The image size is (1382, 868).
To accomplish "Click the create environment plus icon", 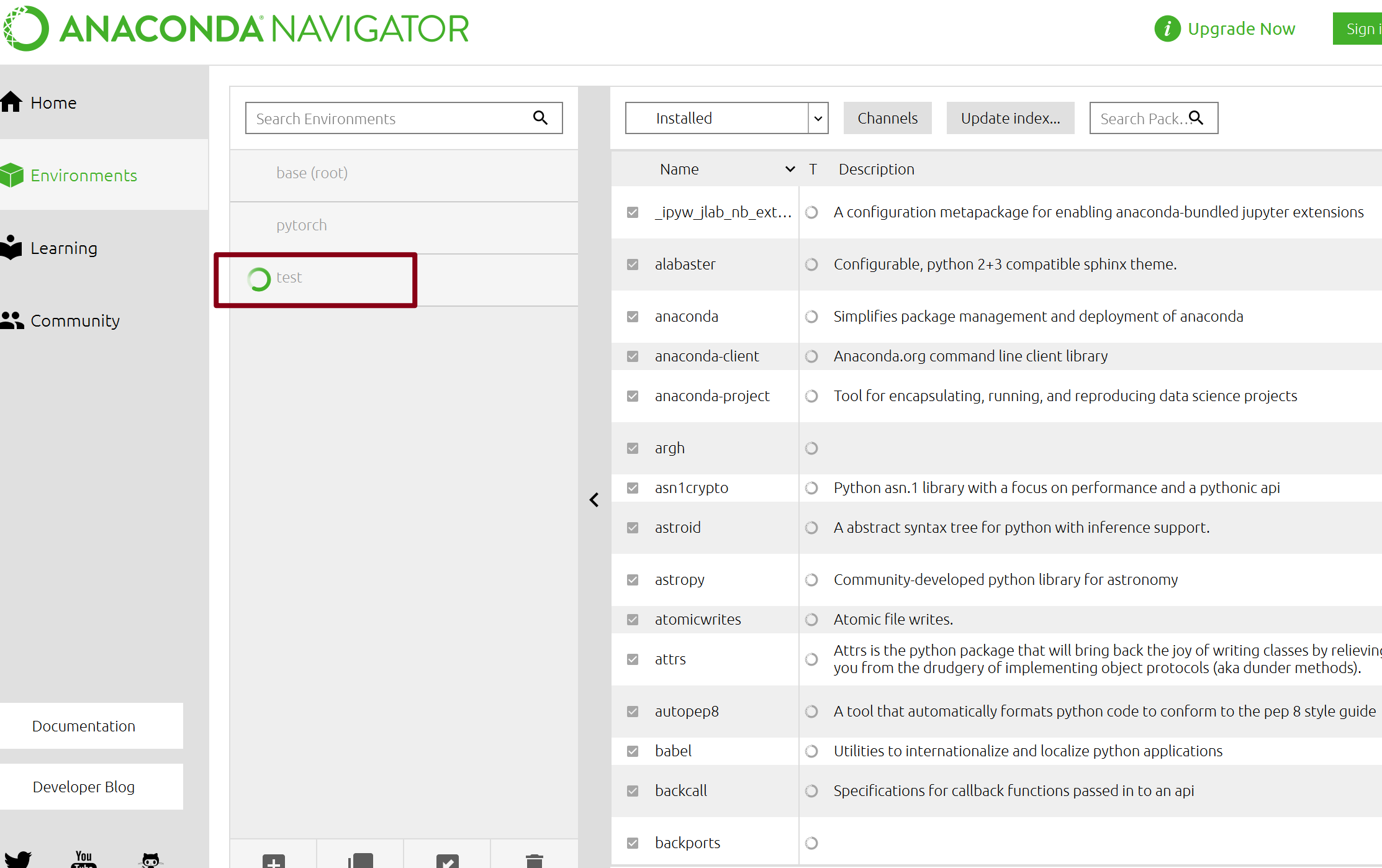I will (x=273, y=861).
